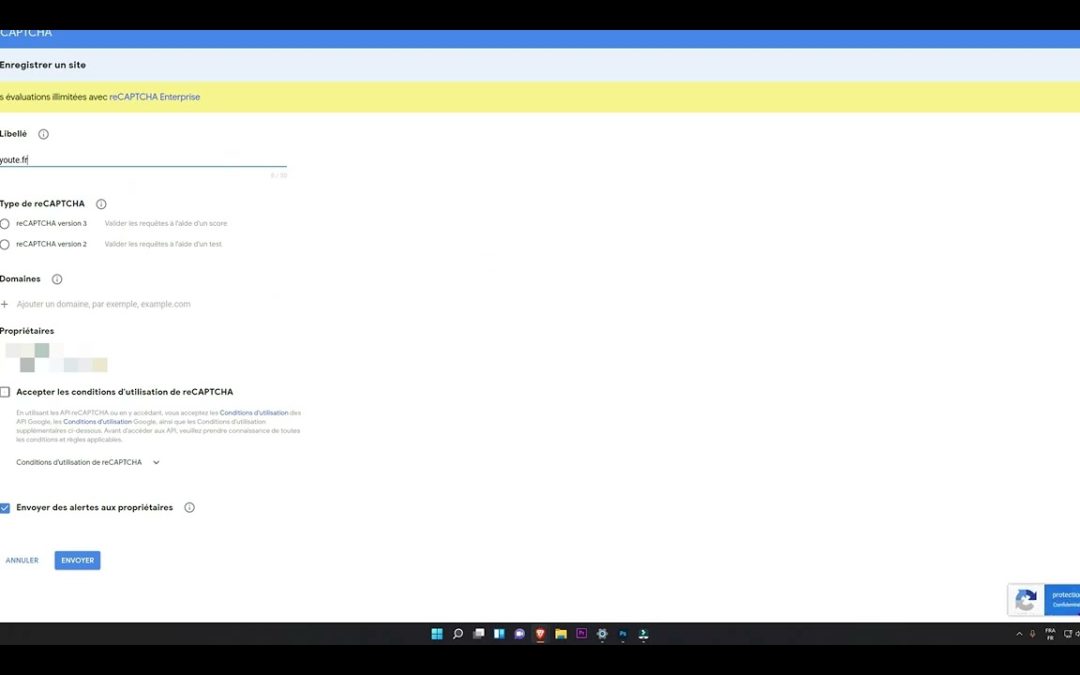This screenshot has height=675, width=1080.
Task: Click the ANNULER button
Action: click(22, 561)
